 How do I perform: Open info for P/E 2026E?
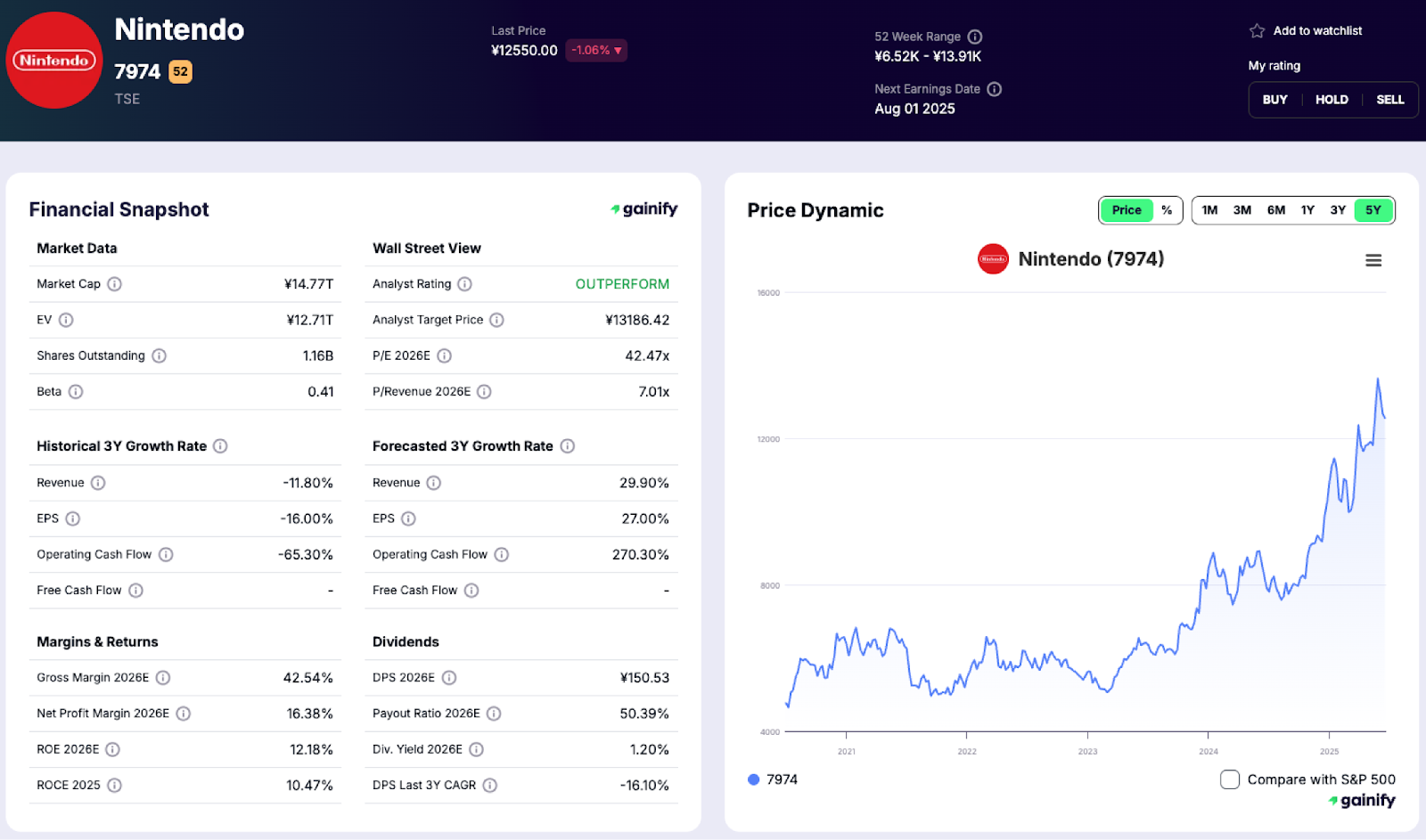(x=445, y=355)
